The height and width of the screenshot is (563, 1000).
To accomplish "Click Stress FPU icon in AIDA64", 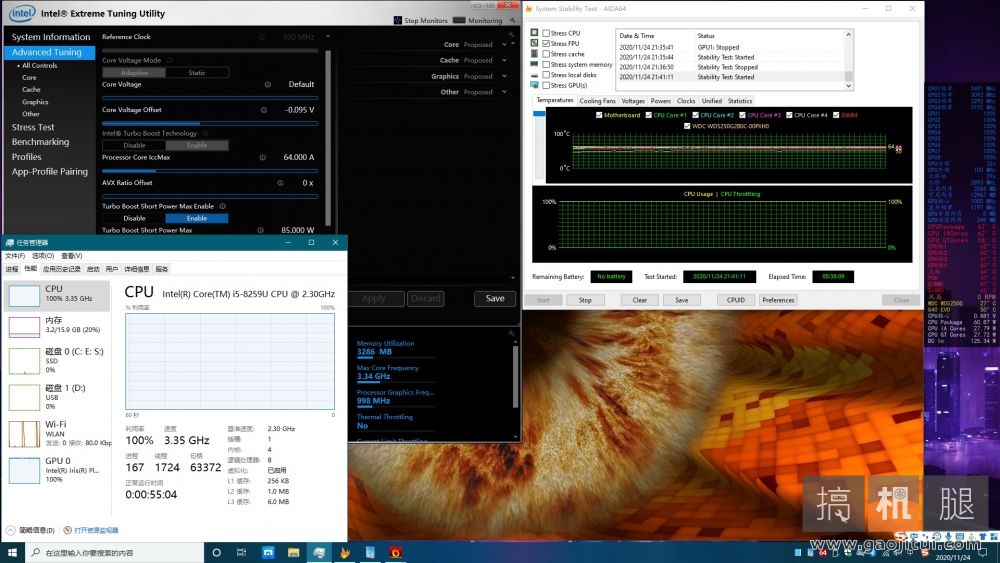I will (x=534, y=43).
